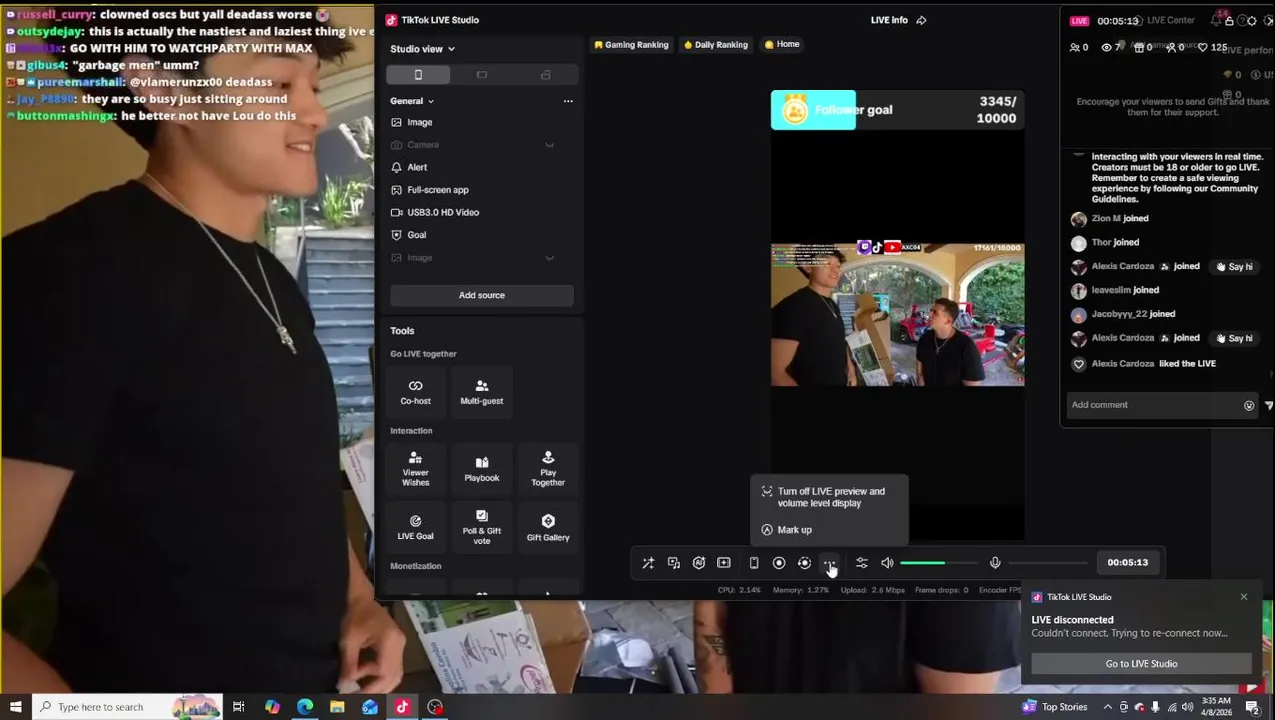The image size is (1275, 720).
Task: Open the audio mixer settings icon
Action: [862, 563]
